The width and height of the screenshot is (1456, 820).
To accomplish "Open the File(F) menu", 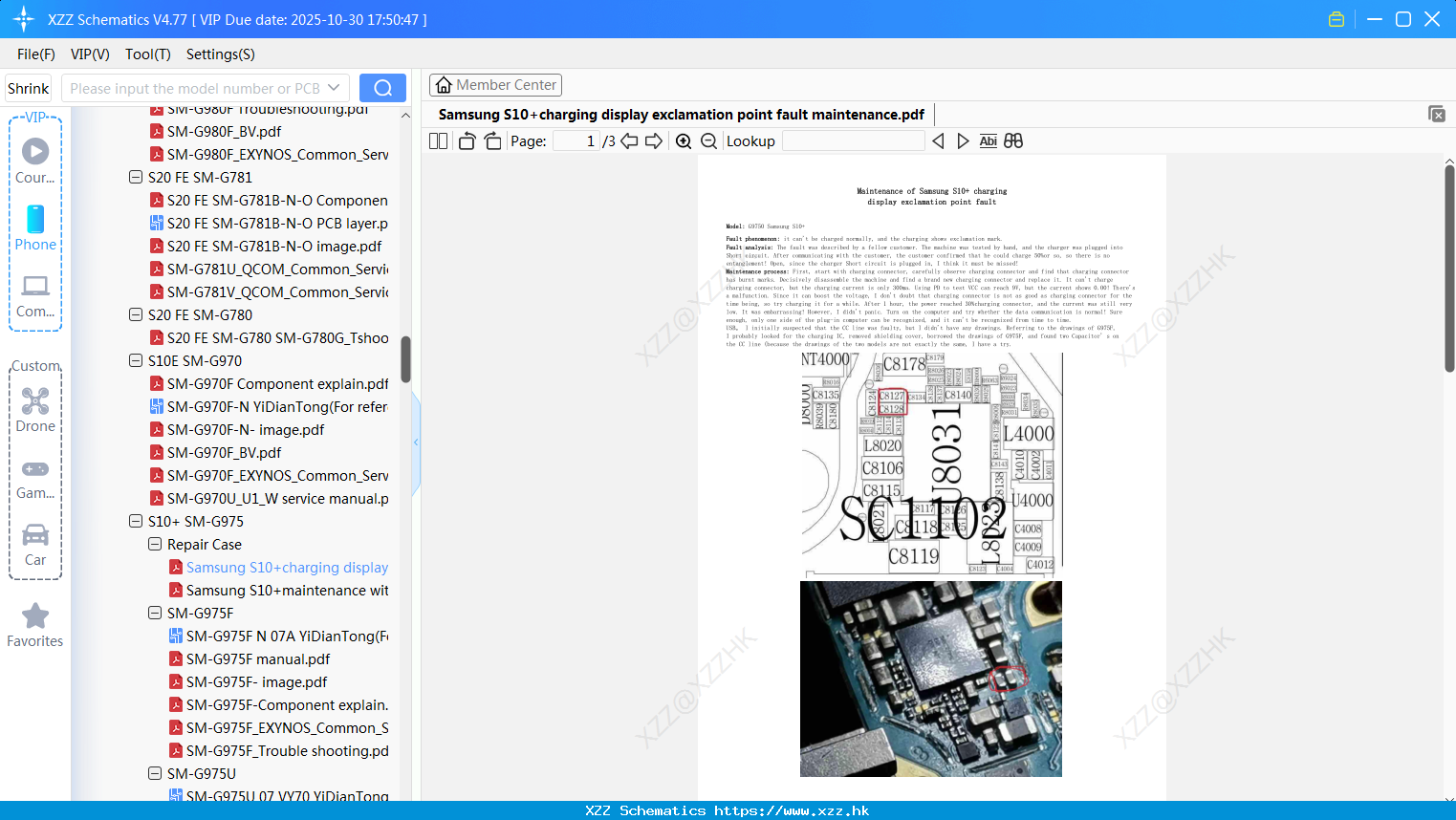I will [36, 54].
